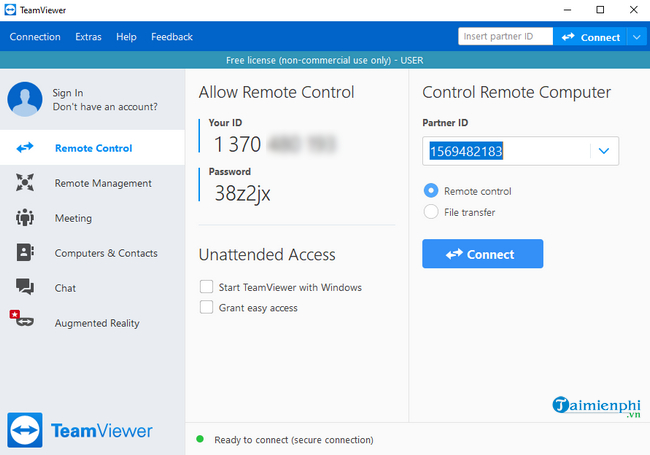650x455 pixels.
Task: Select the Remote control radio option
Action: click(x=431, y=191)
